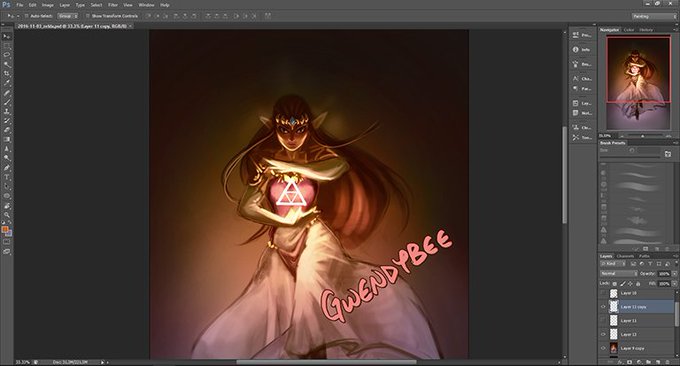
Task: Switch to the Channels tab
Action: (625, 256)
